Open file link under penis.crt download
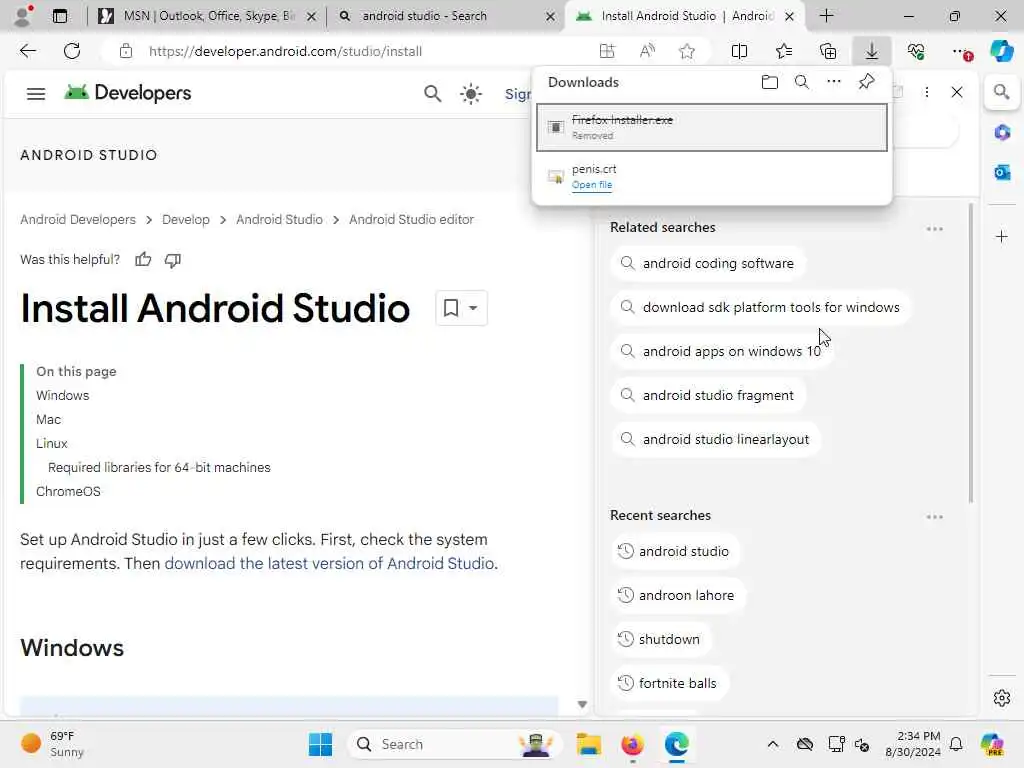1024x768 pixels. click(592, 185)
